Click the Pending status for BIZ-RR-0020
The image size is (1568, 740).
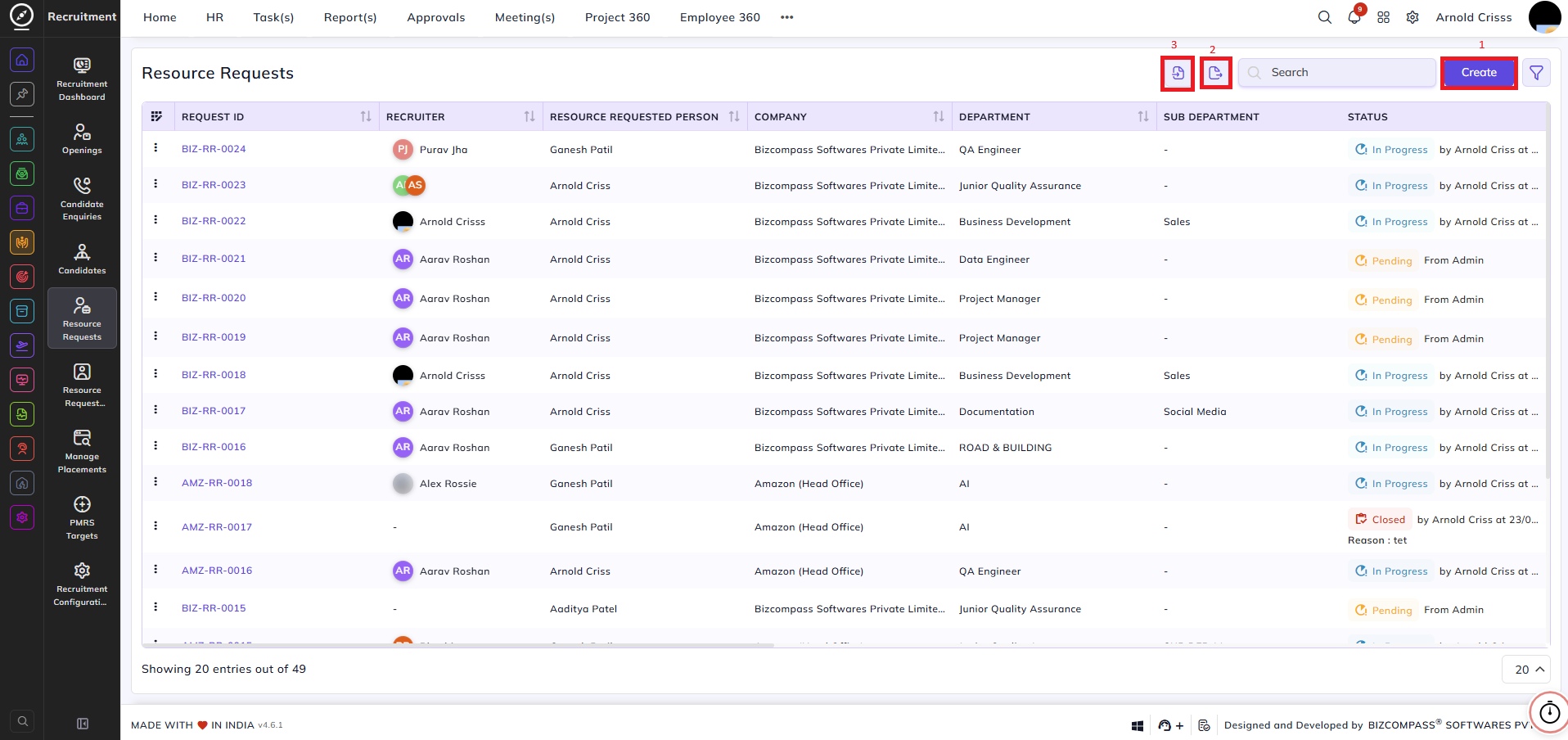1383,300
